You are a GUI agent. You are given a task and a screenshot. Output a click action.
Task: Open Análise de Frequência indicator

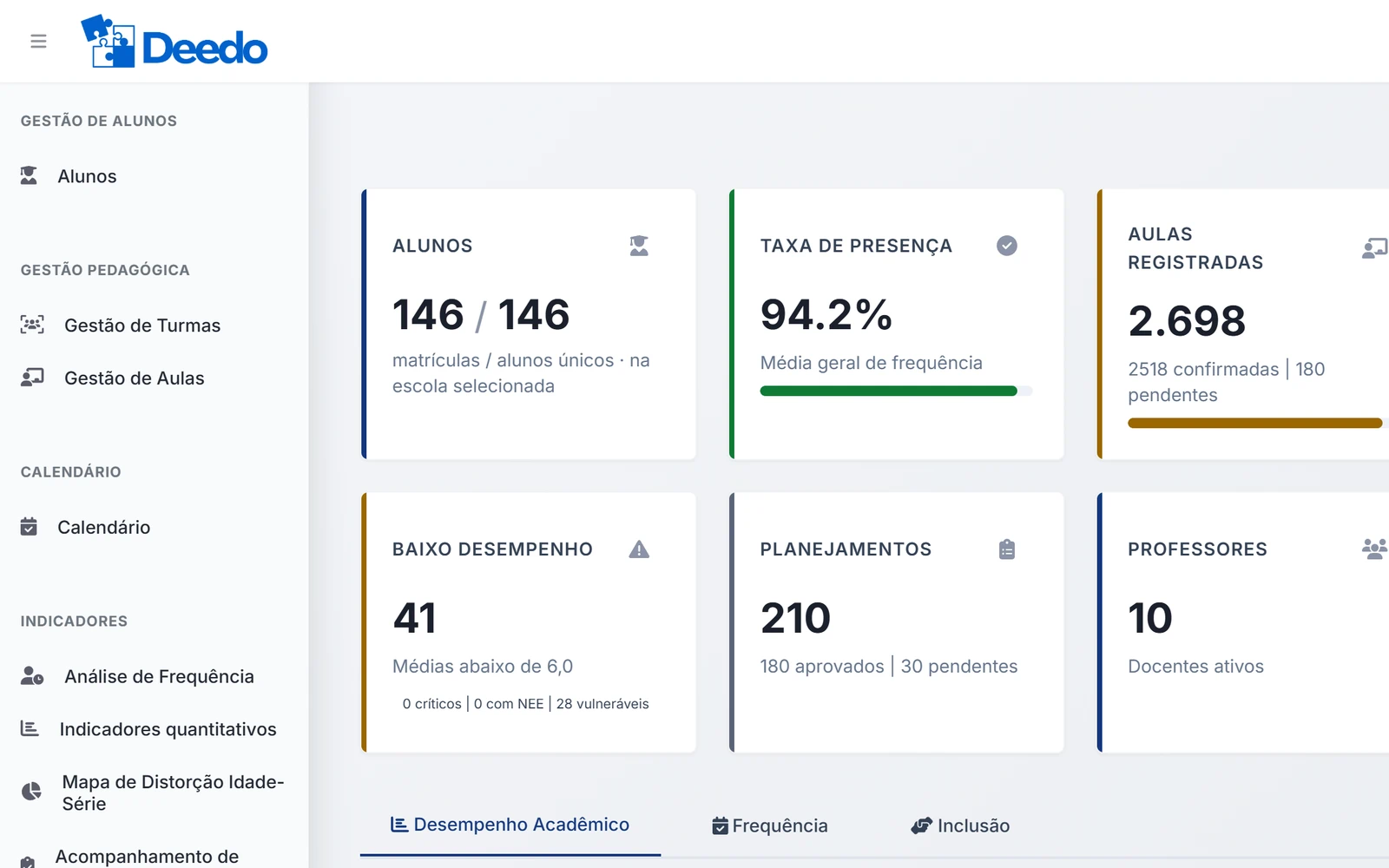pos(160,677)
